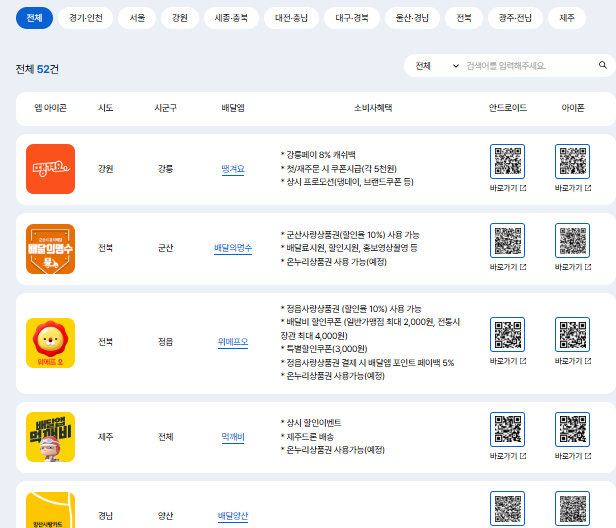Select the 울산·경남 tab
This screenshot has width=616, height=528.
[412, 18]
